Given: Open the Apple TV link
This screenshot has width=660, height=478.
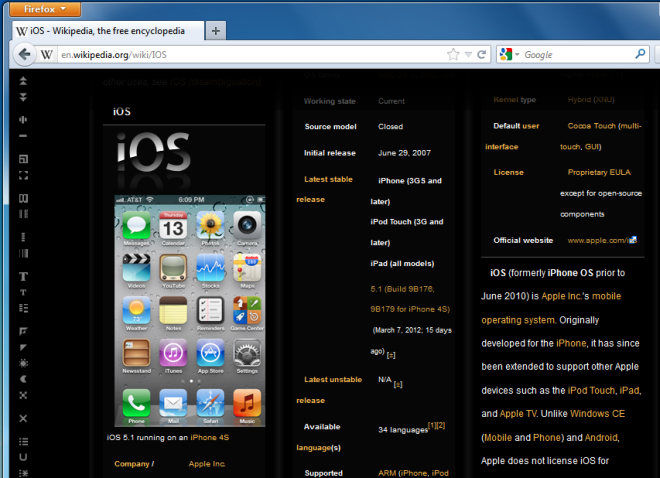Looking at the screenshot, I should point(518,414).
